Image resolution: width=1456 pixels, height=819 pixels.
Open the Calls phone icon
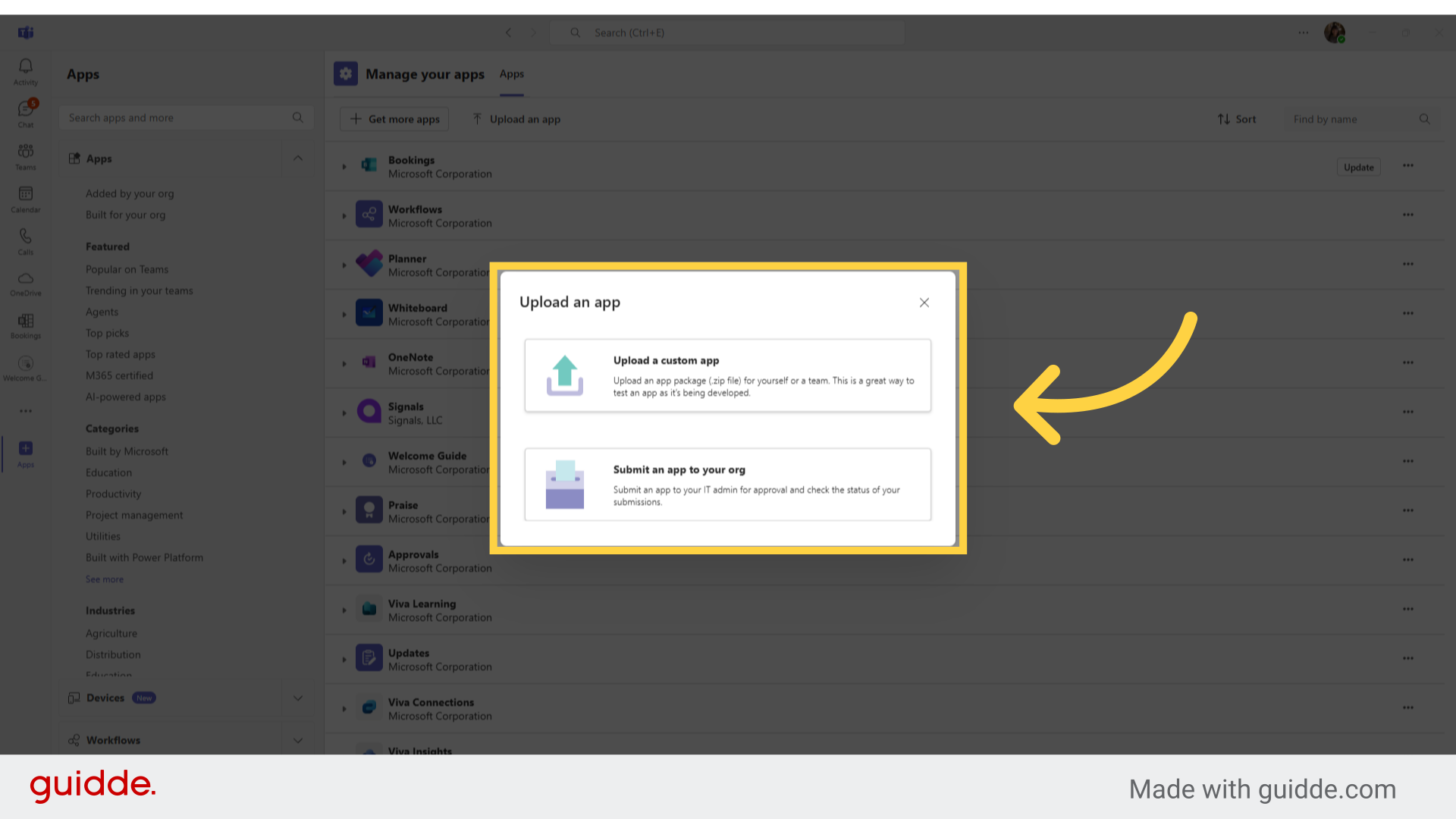[25, 241]
